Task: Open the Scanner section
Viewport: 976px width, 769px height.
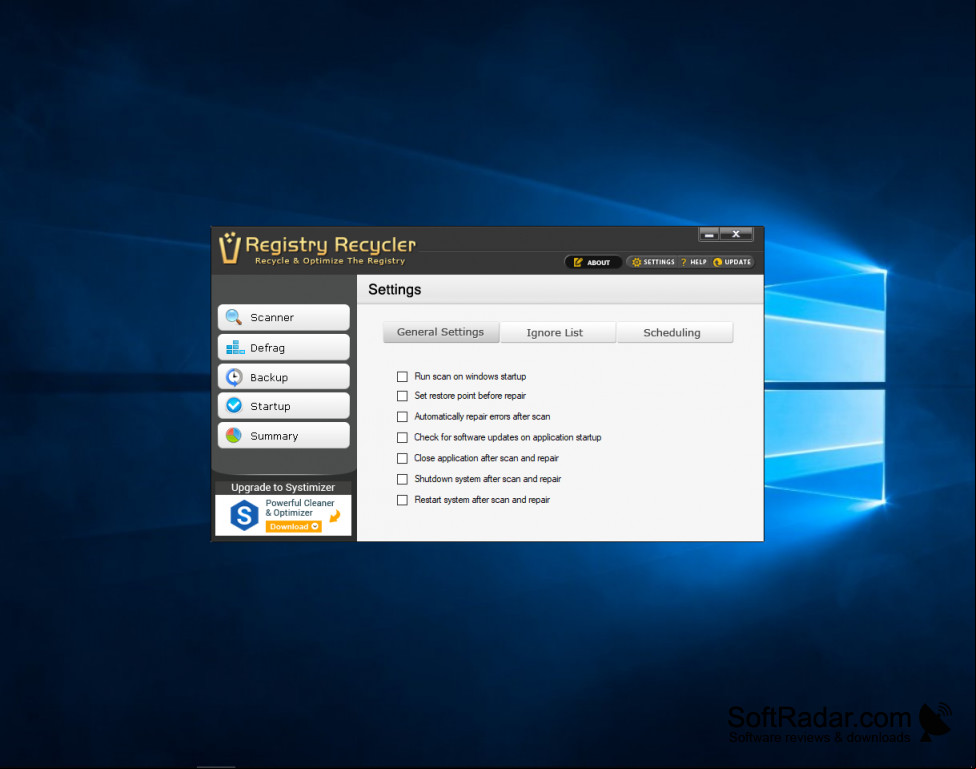Action: pos(283,318)
